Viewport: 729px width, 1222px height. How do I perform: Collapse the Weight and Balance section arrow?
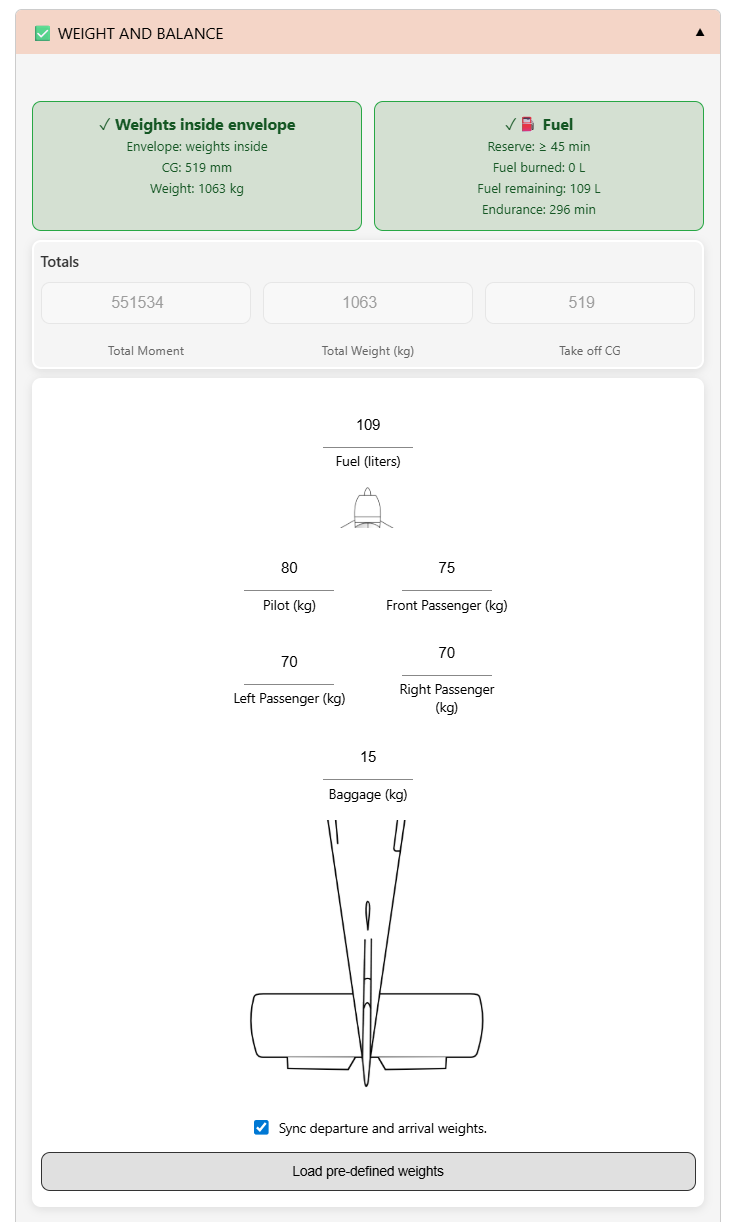pos(700,32)
